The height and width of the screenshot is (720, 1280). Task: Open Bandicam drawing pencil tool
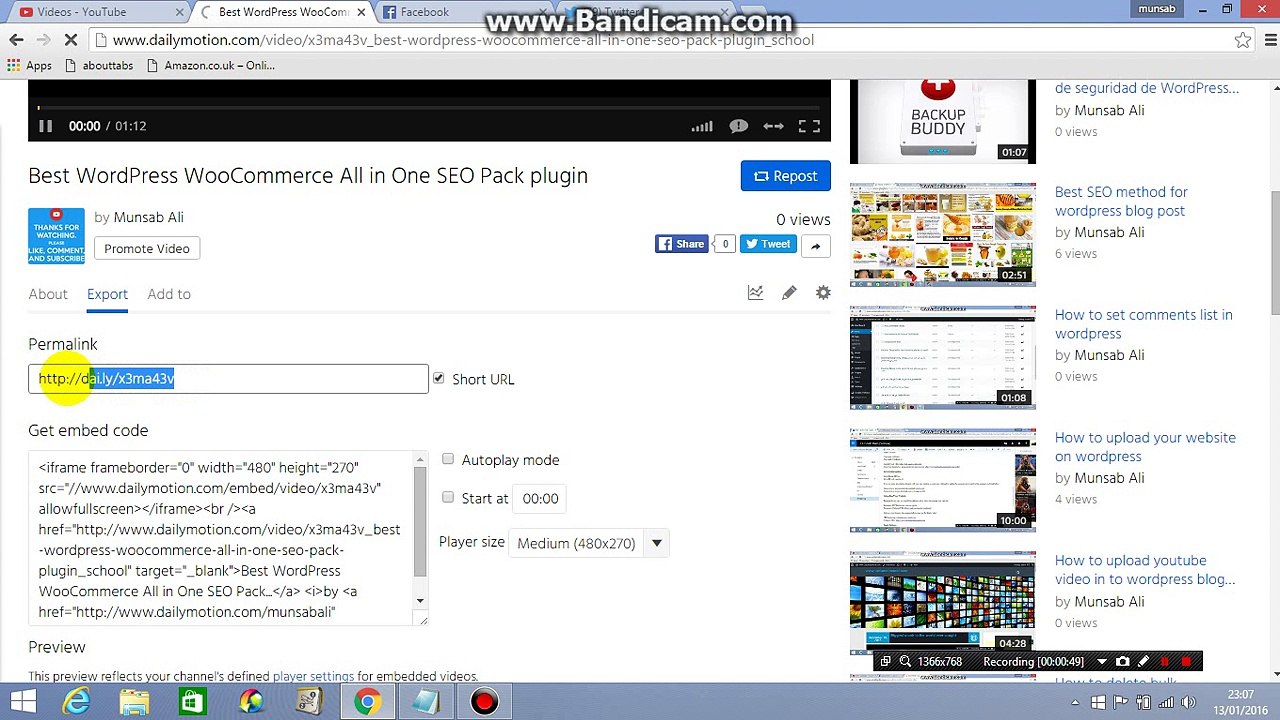[1144, 661]
